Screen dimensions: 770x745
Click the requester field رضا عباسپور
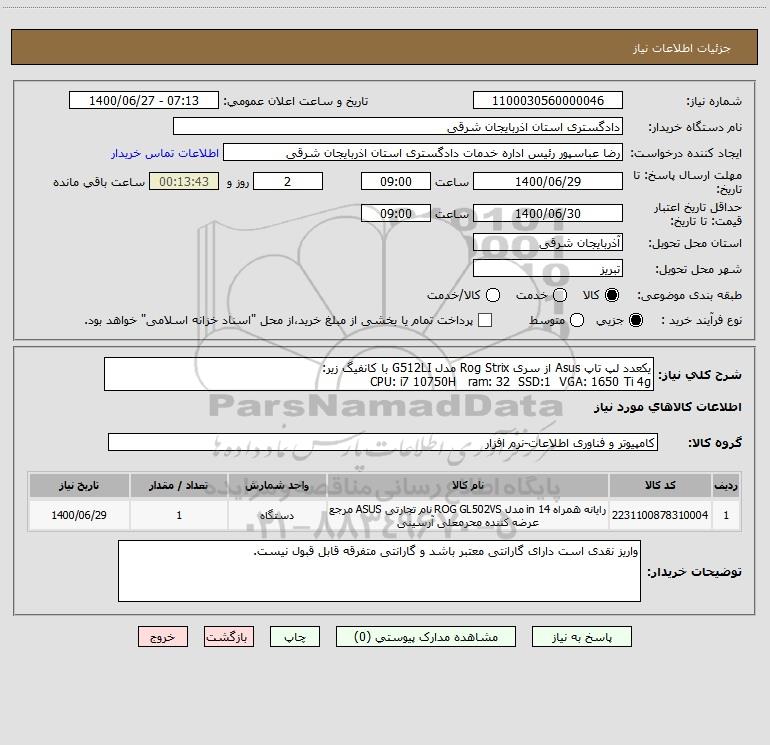[x=423, y=153]
